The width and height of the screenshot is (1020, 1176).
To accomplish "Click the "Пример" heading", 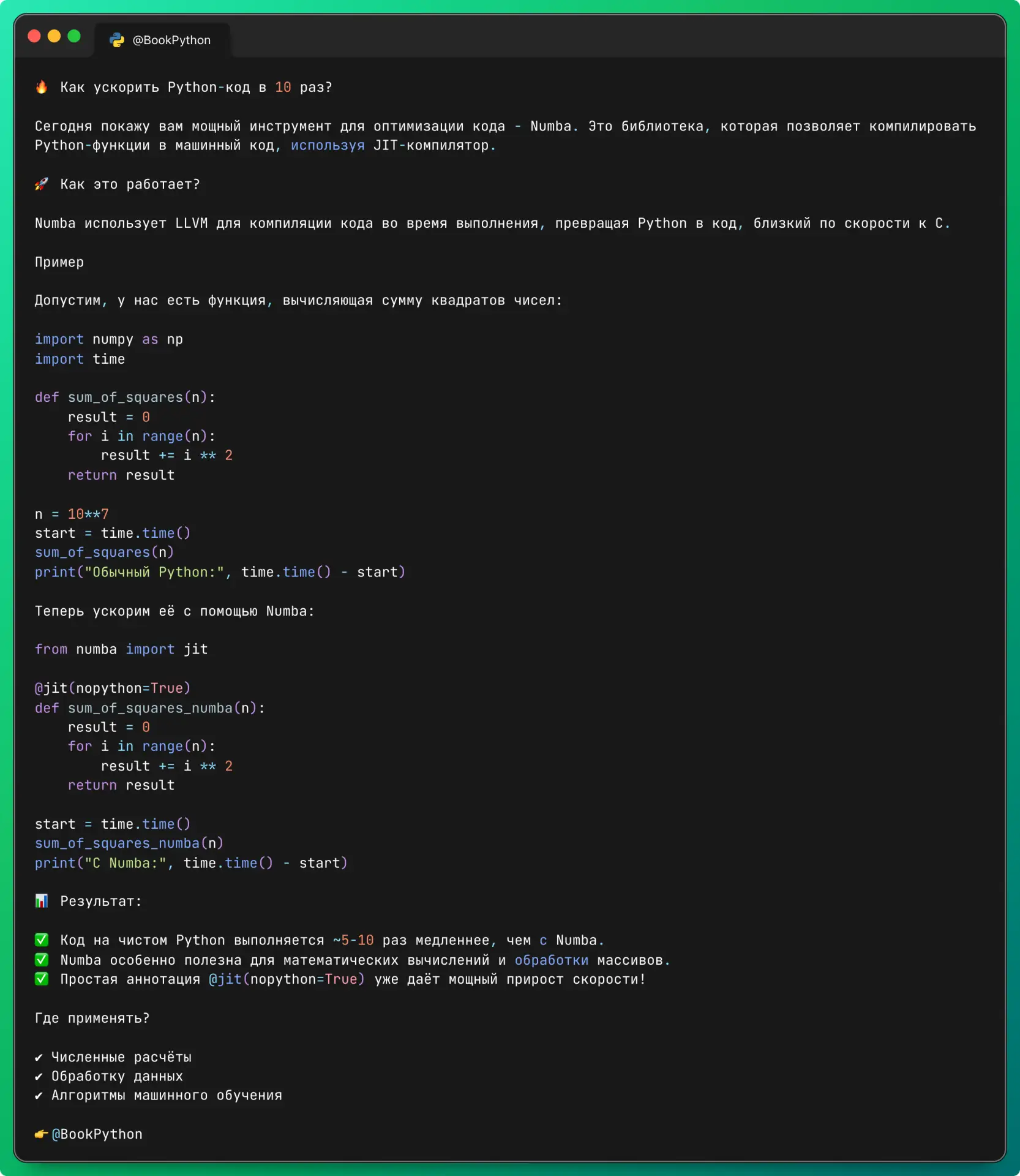I will (x=59, y=262).
